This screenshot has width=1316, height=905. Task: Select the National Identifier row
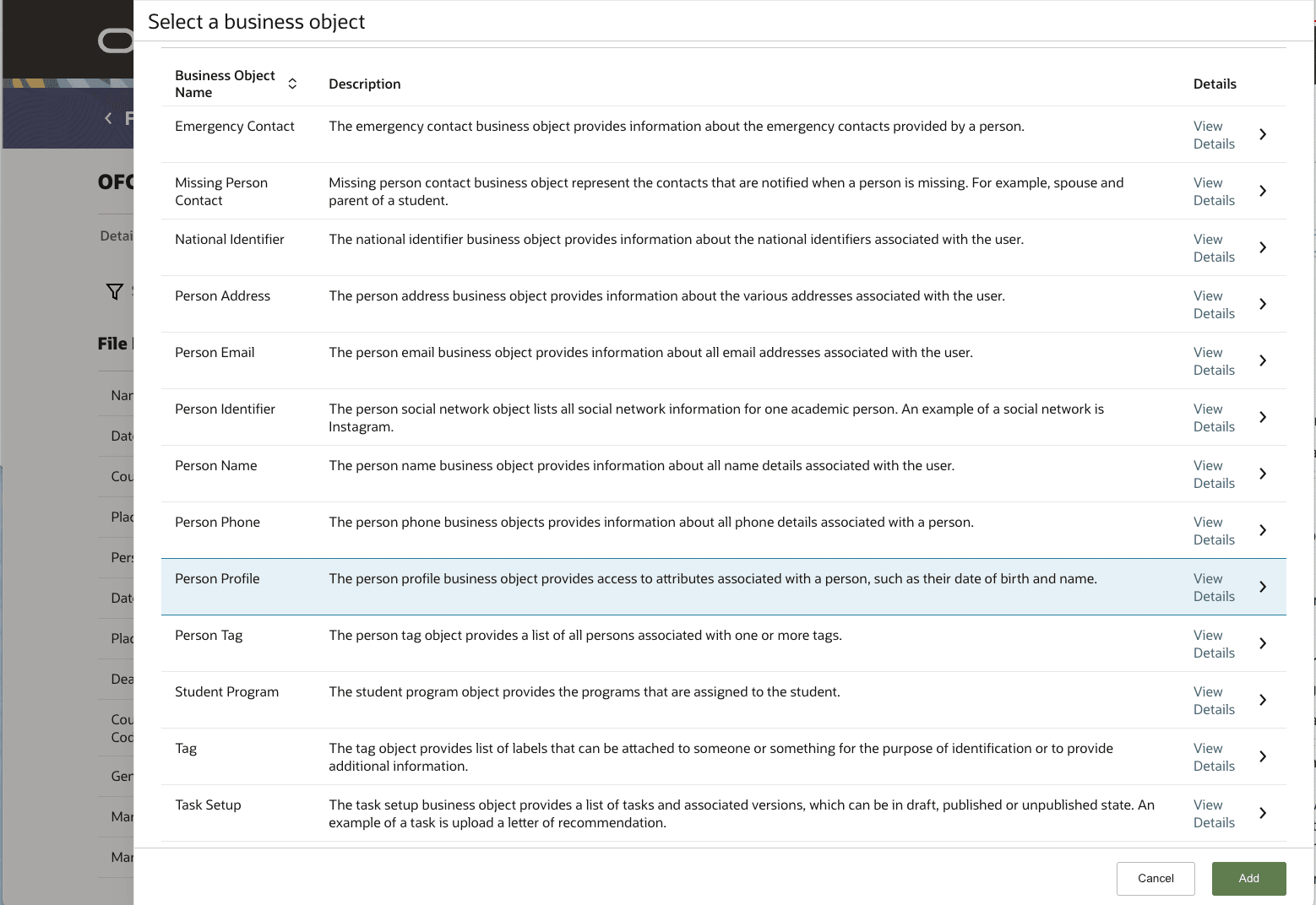[723, 247]
